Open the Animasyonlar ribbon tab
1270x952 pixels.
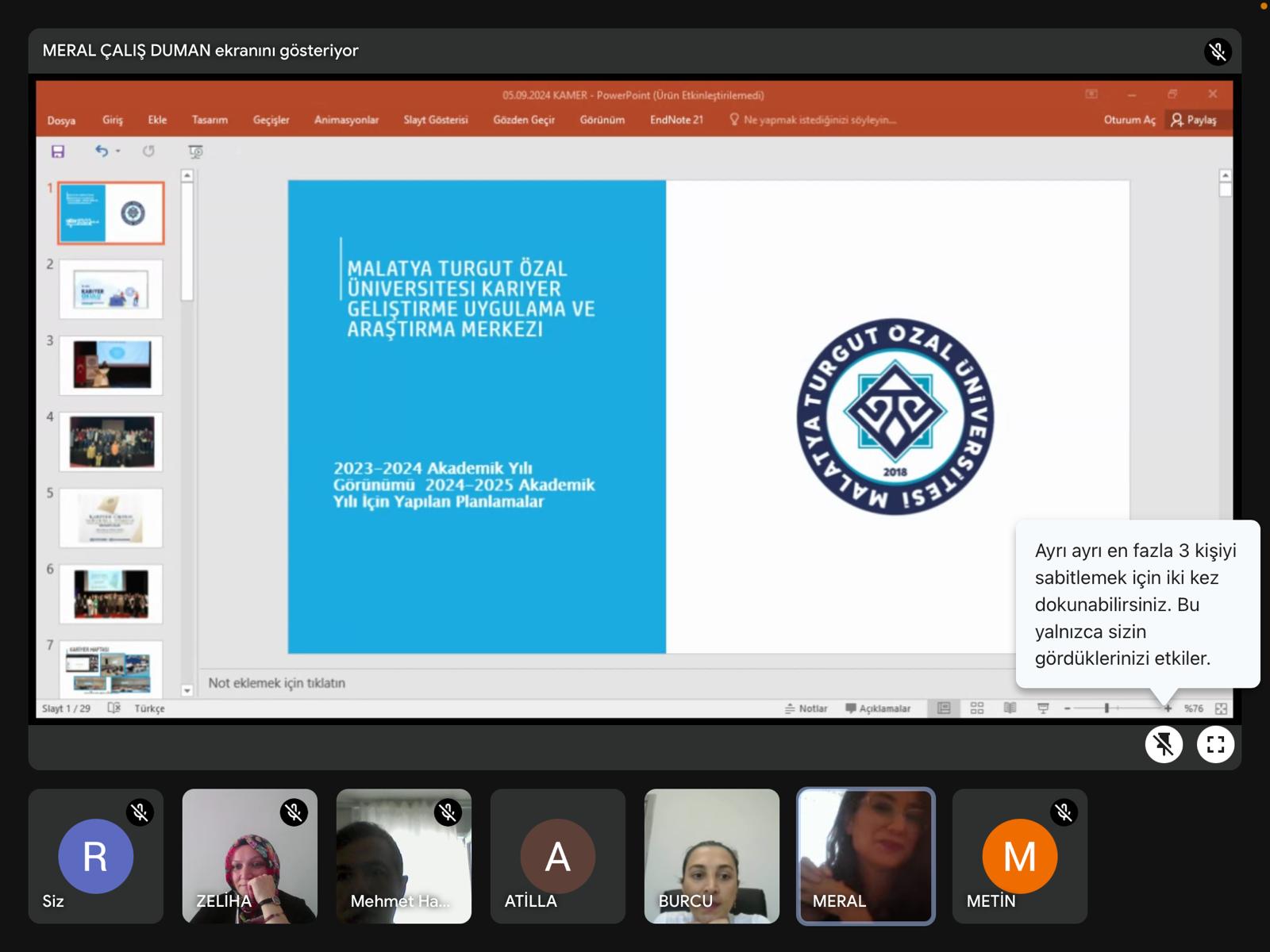(x=346, y=120)
